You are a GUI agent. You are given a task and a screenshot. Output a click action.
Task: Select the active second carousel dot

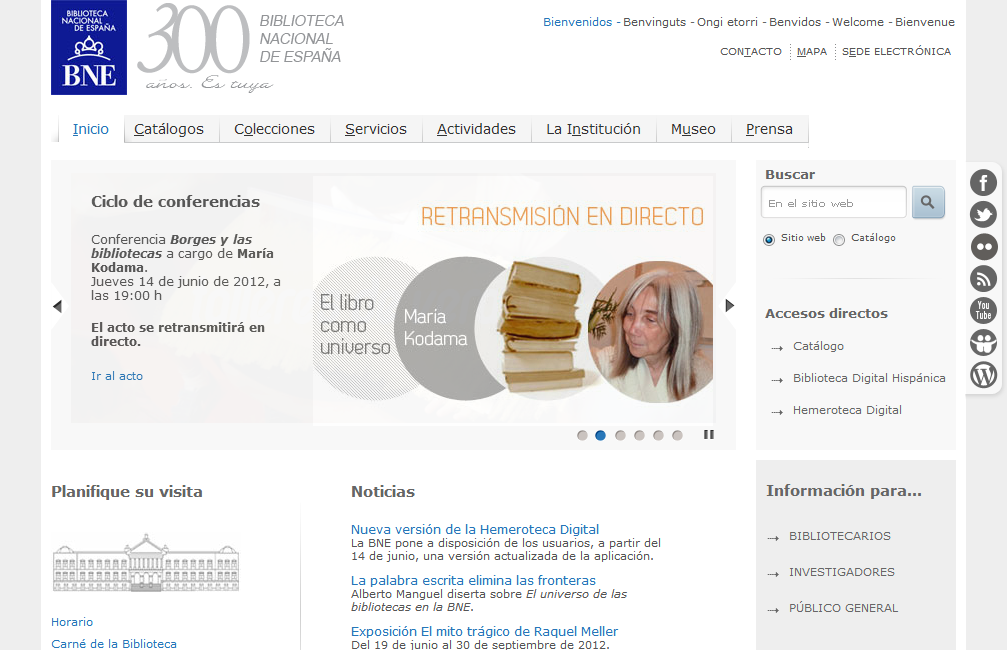click(600, 435)
